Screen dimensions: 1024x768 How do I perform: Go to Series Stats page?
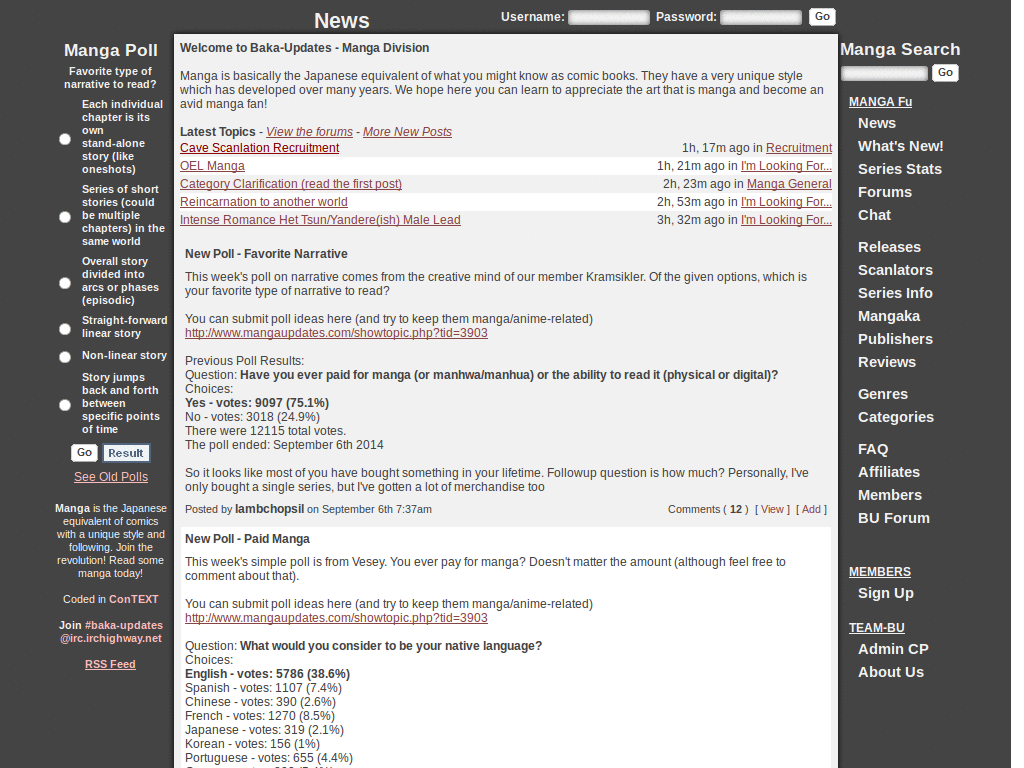tap(899, 169)
